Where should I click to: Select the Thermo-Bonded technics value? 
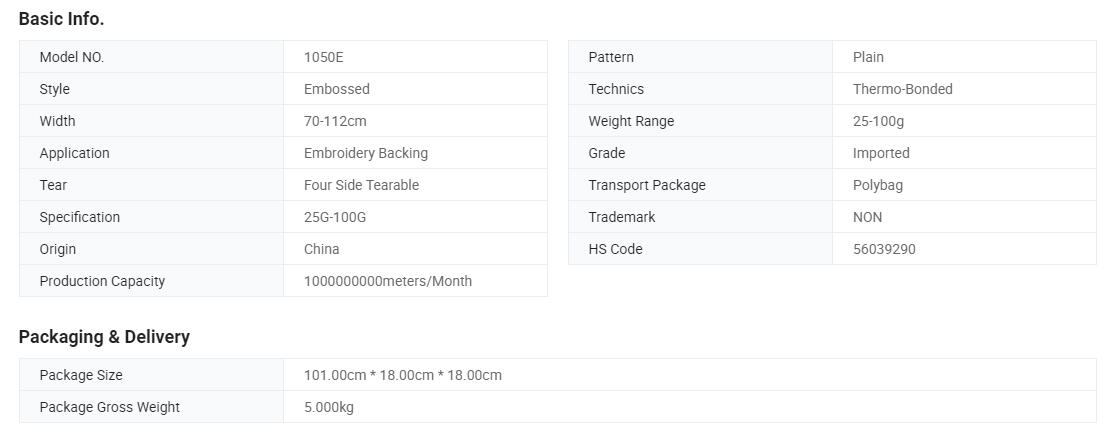click(903, 89)
